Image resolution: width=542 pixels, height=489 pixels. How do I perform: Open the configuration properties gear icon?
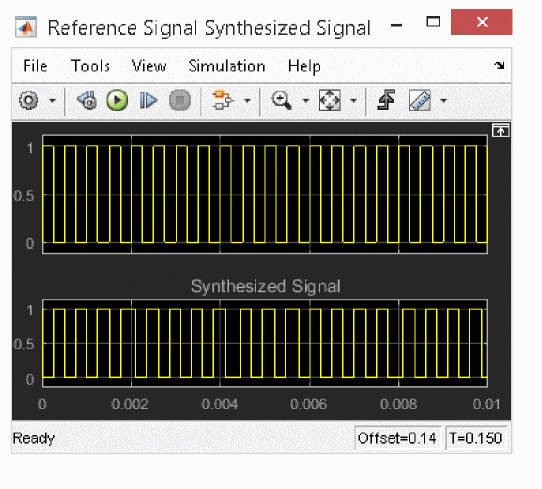point(28,101)
